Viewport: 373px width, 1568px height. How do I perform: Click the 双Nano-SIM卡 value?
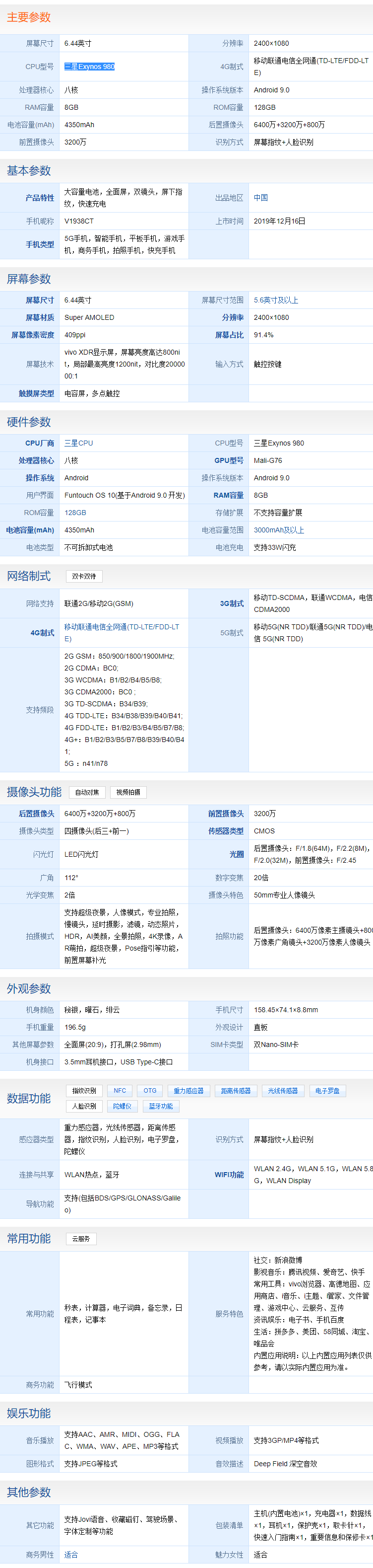(276, 1045)
